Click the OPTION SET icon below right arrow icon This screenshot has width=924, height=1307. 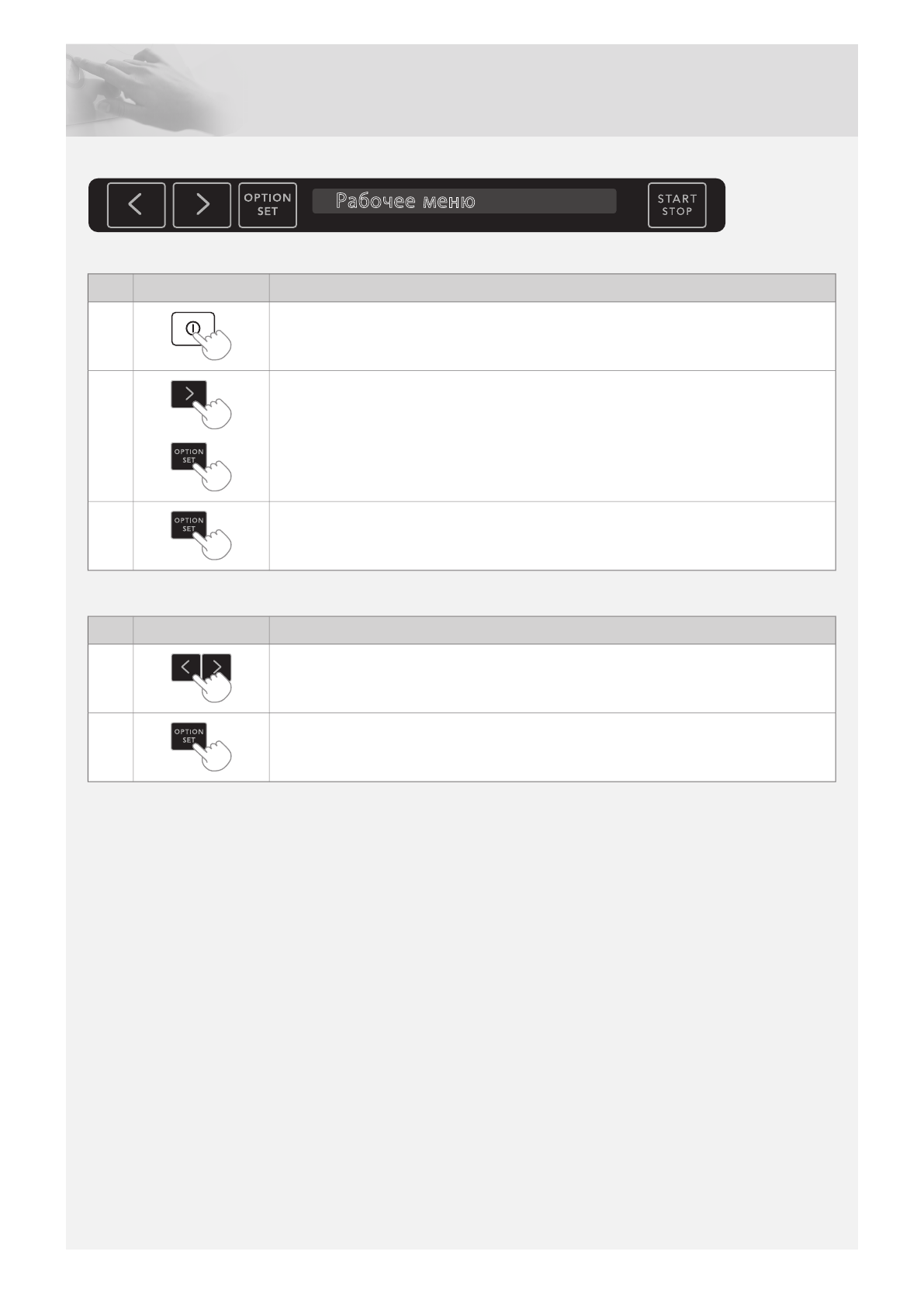click(189, 456)
